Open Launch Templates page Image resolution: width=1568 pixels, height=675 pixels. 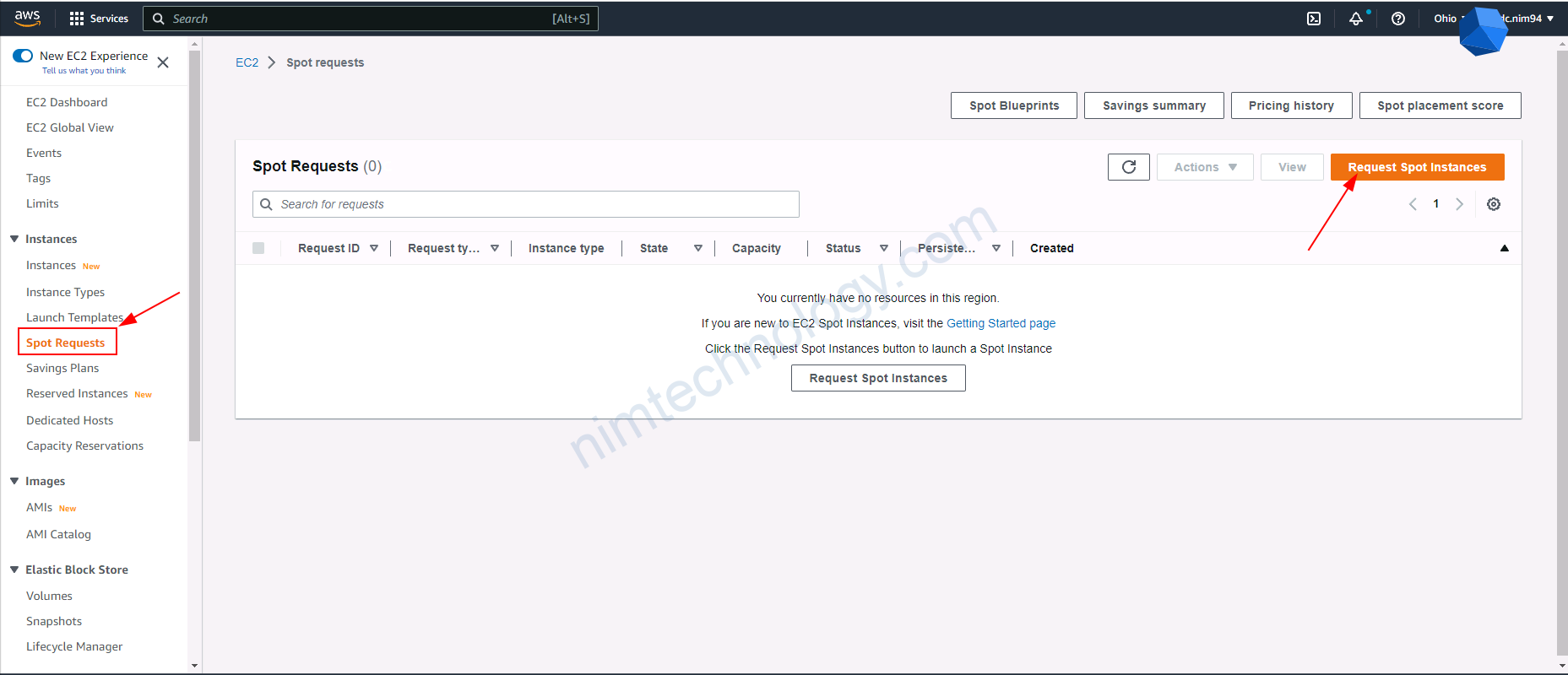point(74,317)
